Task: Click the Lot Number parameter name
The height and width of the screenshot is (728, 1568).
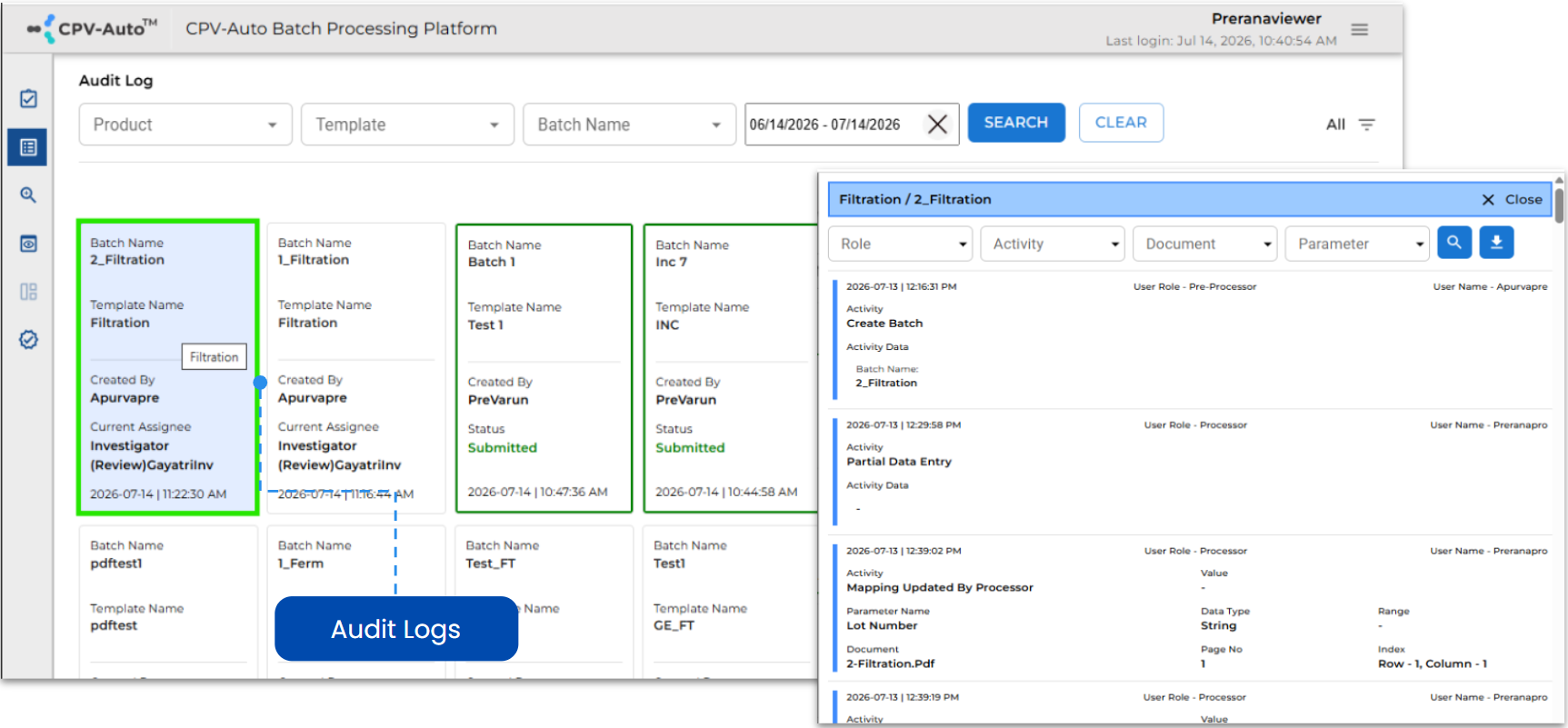Action: pyautogui.click(x=882, y=626)
